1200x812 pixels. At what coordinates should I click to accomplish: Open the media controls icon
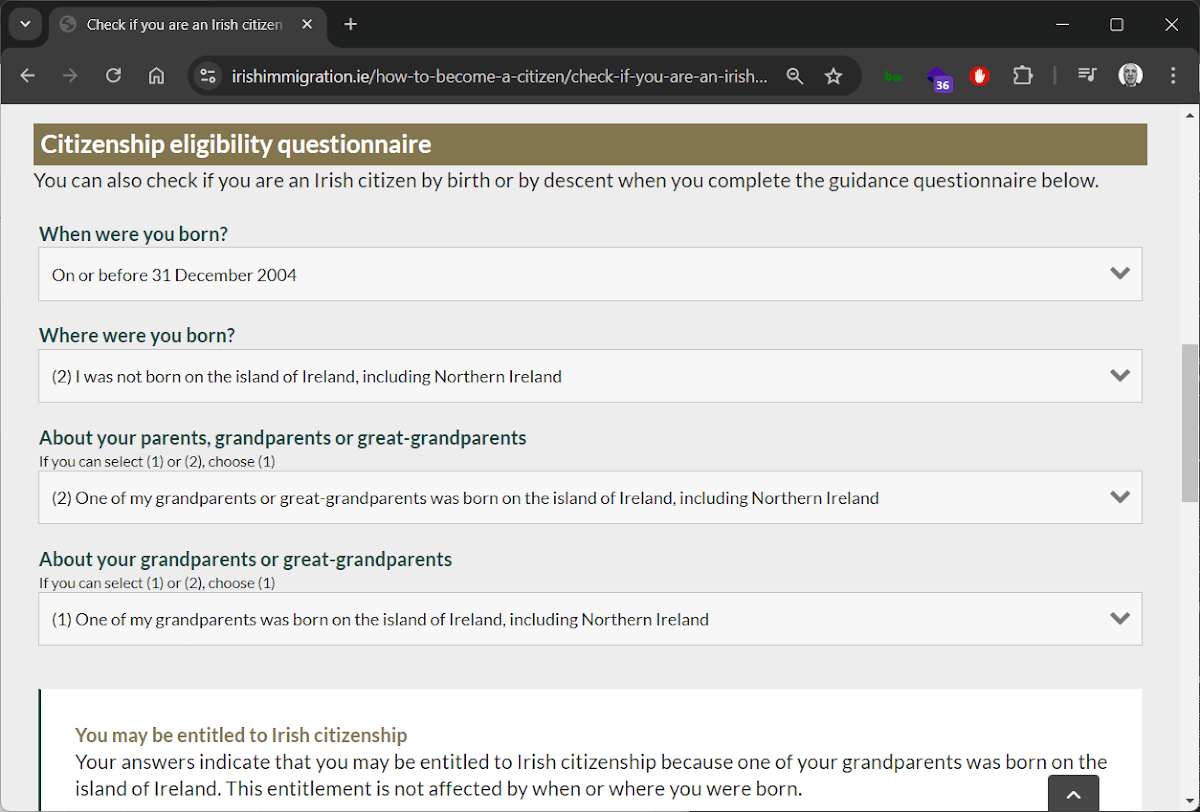(1086, 75)
